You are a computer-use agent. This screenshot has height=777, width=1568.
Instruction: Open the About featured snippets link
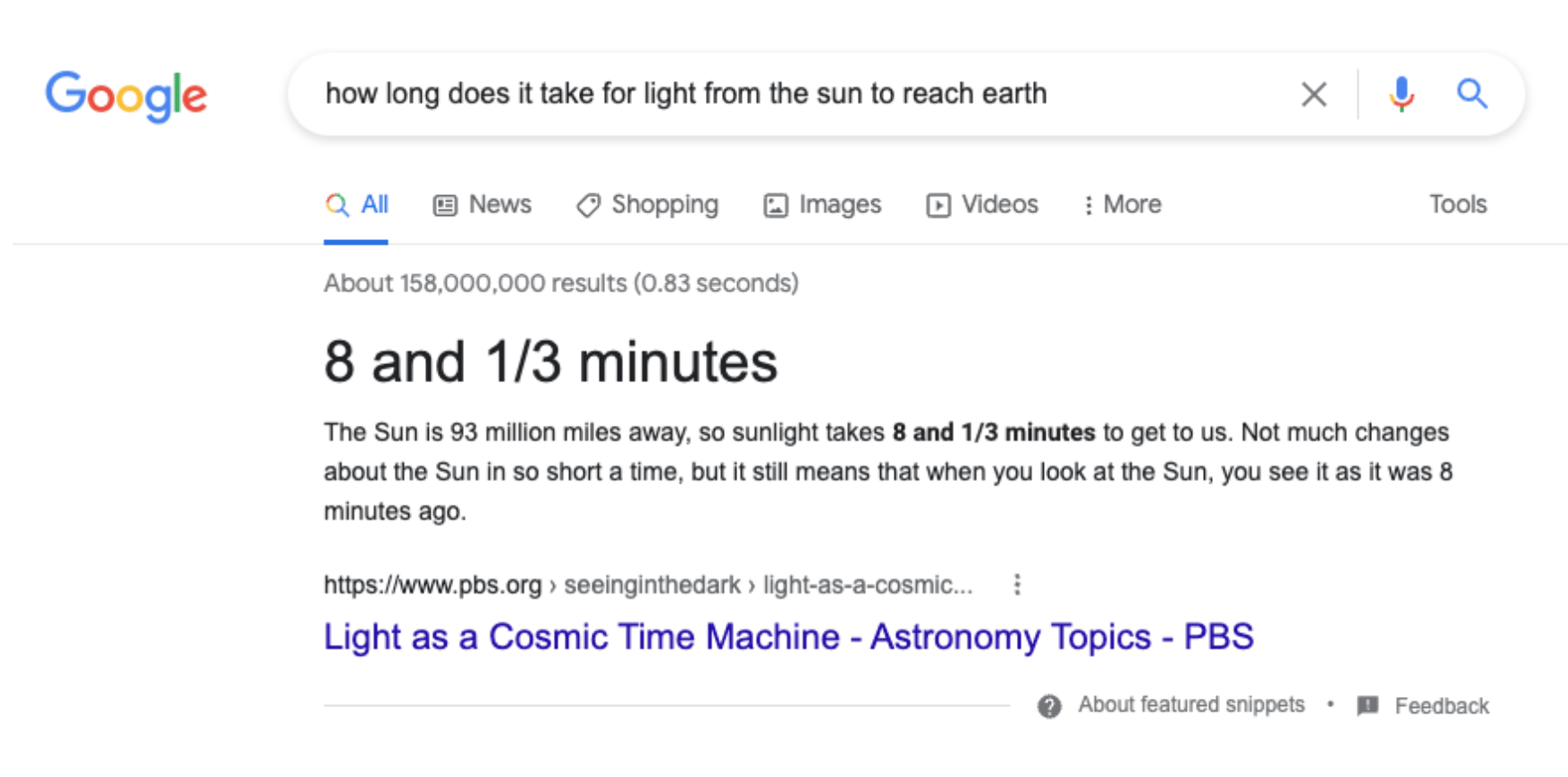pos(1191,705)
